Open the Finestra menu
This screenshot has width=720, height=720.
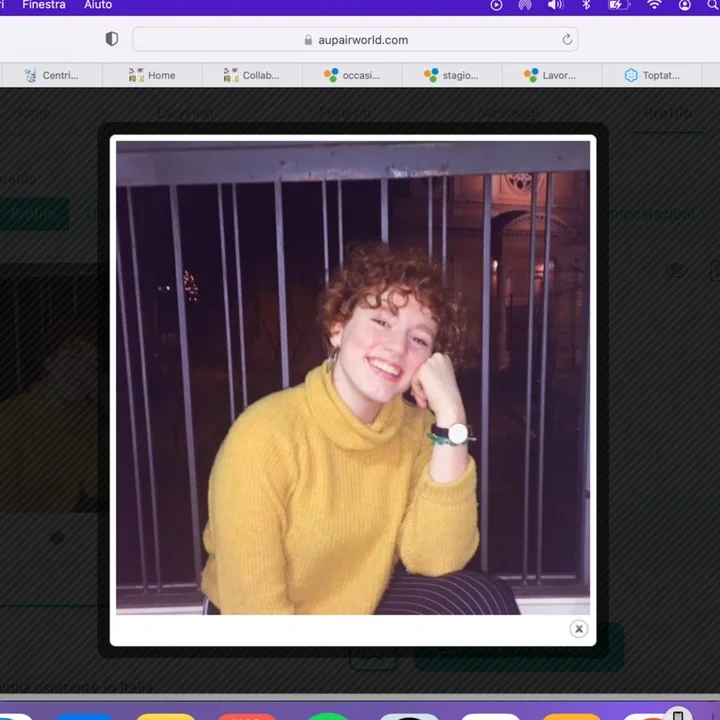44,5
